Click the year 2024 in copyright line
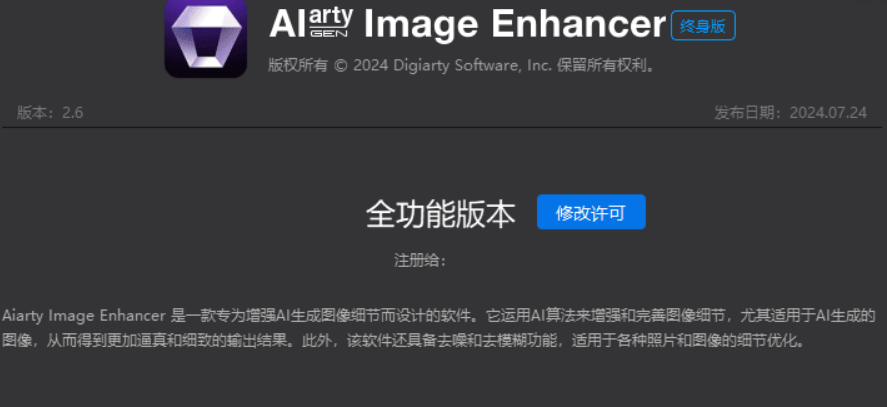This screenshot has width=887, height=407. pos(369,65)
